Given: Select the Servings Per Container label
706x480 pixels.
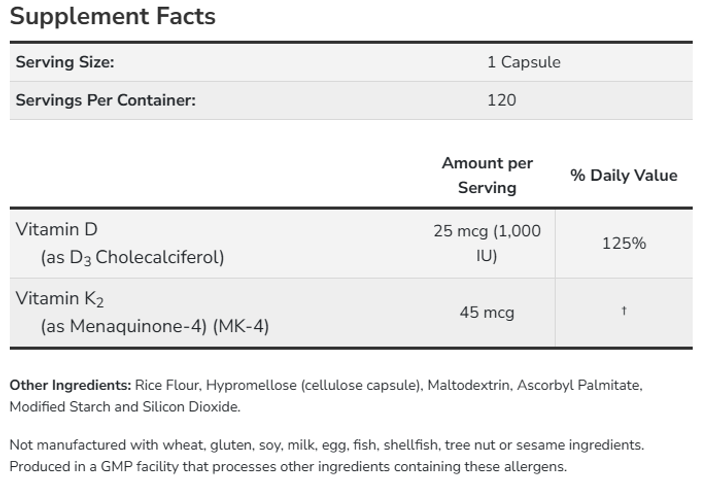Looking at the screenshot, I should (106, 100).
